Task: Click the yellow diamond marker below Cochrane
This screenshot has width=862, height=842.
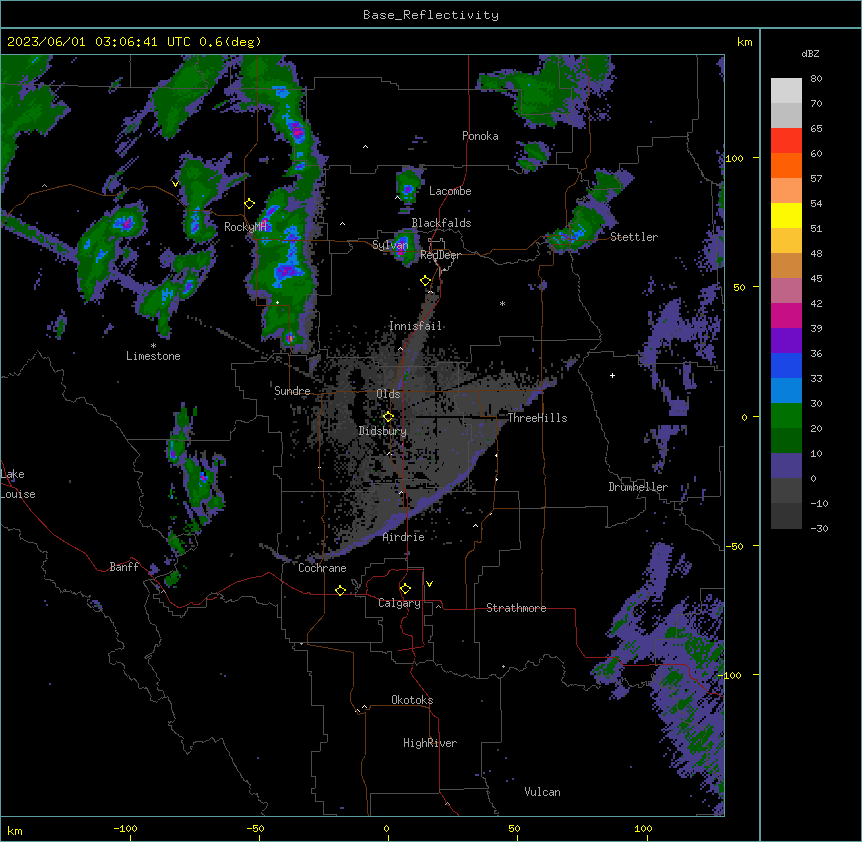Action: pyautogui.click(x=340, y=590)
